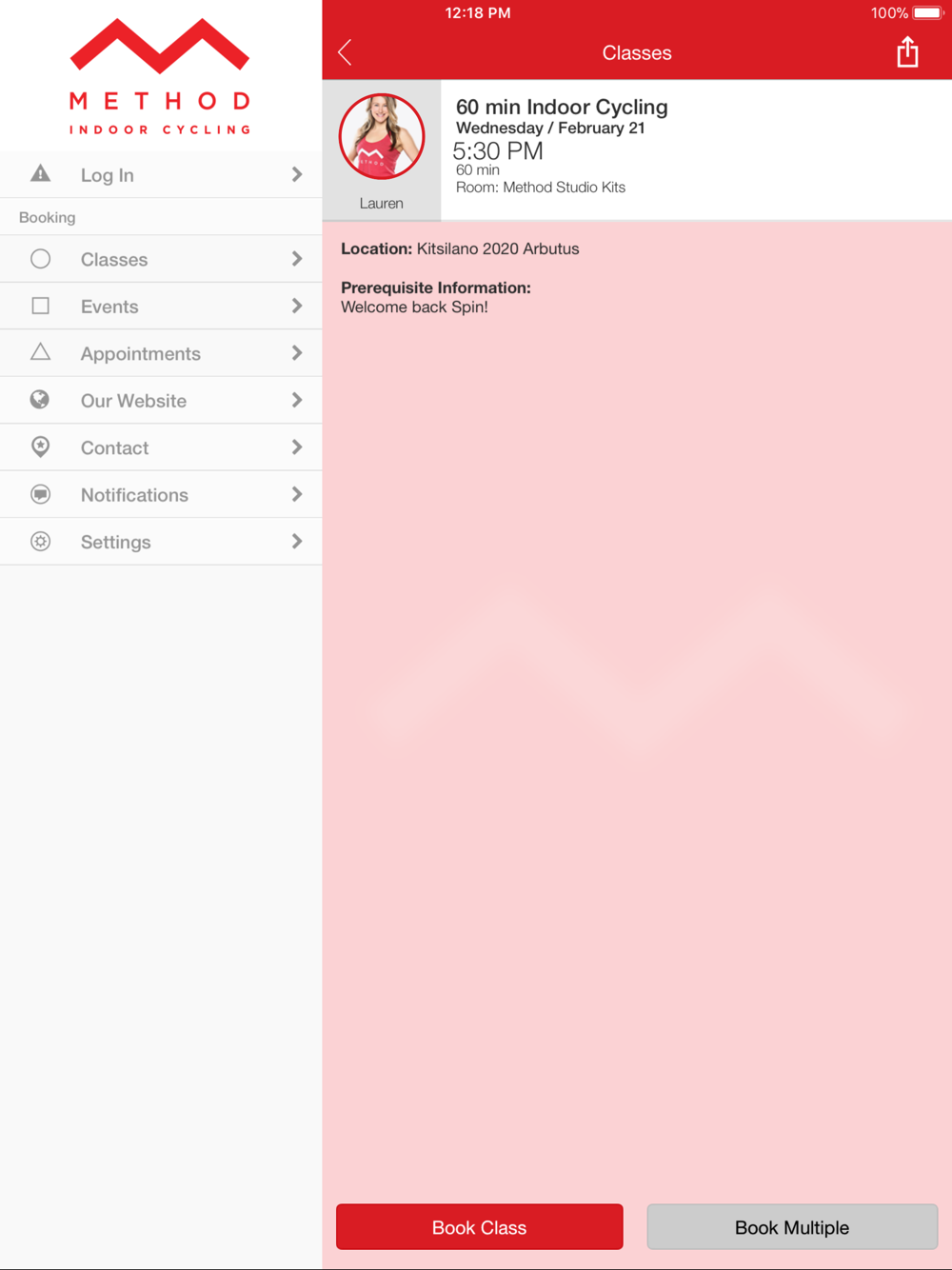The image size is (952, 1270).
Task: Open the Contact menu item
Action: coord(161,447)
